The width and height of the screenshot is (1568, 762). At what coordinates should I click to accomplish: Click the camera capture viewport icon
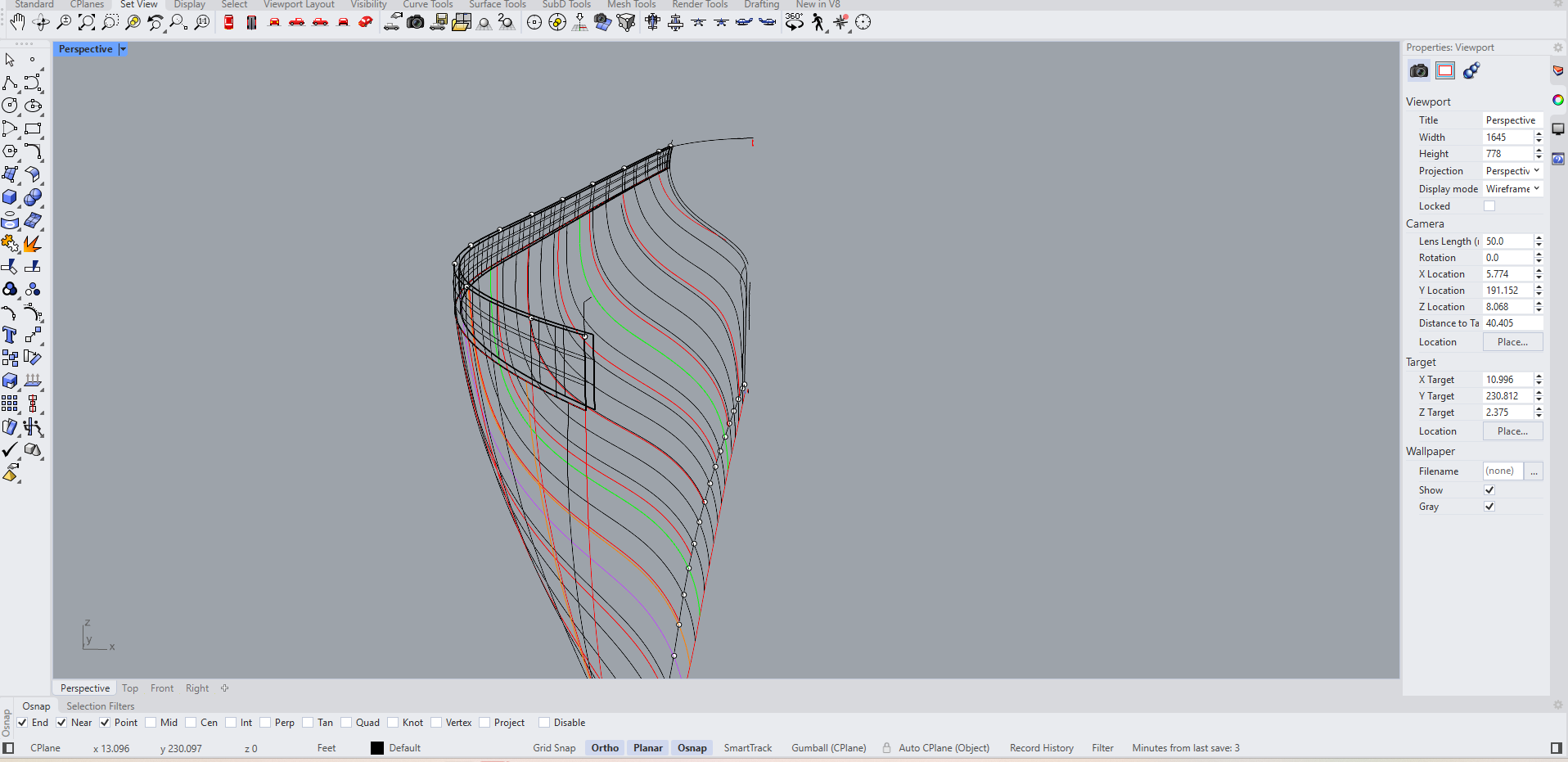coord(416,22)
